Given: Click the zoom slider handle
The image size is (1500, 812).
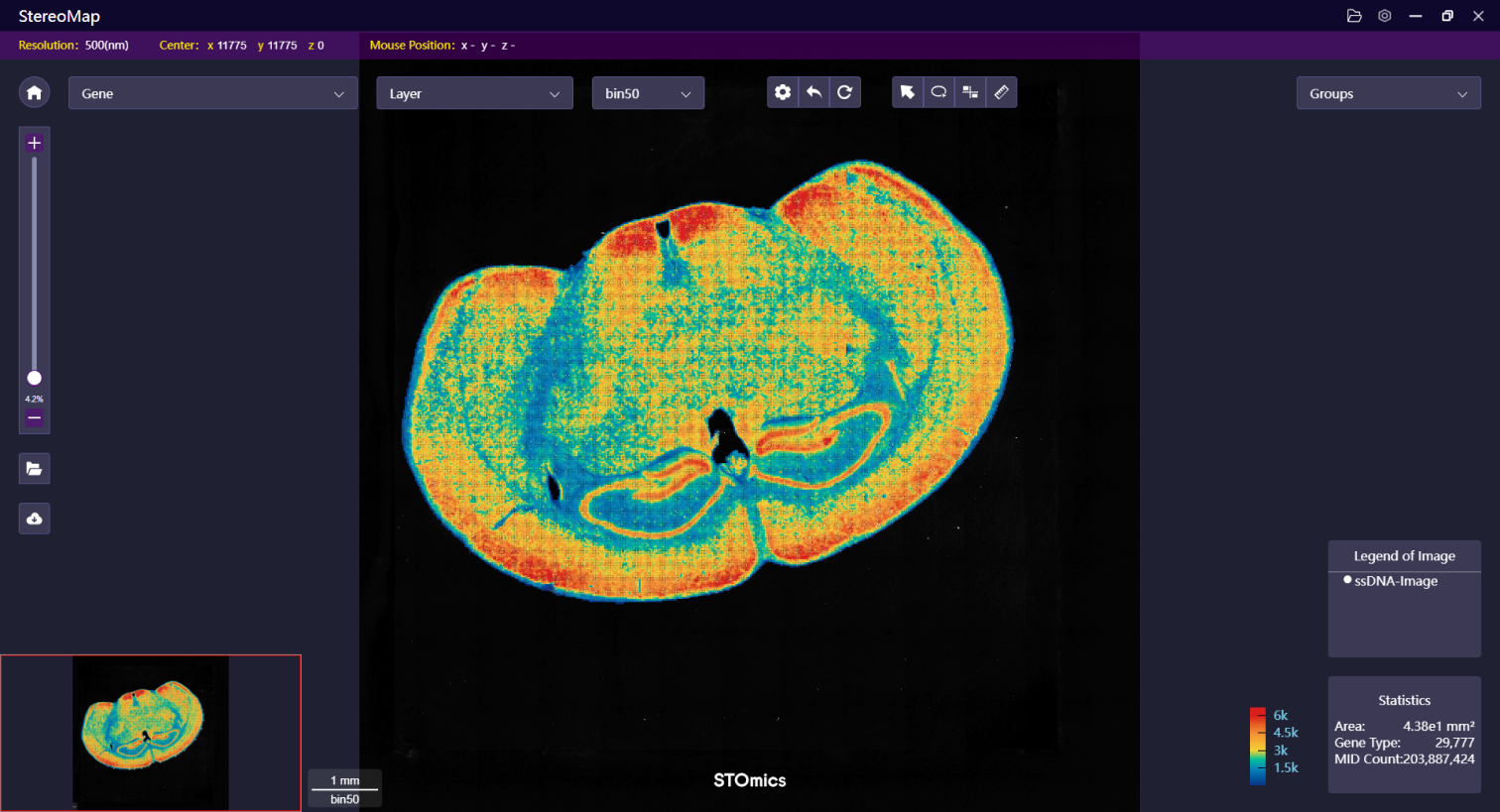Looking at the screenshot, I should [x=34, y=378].
